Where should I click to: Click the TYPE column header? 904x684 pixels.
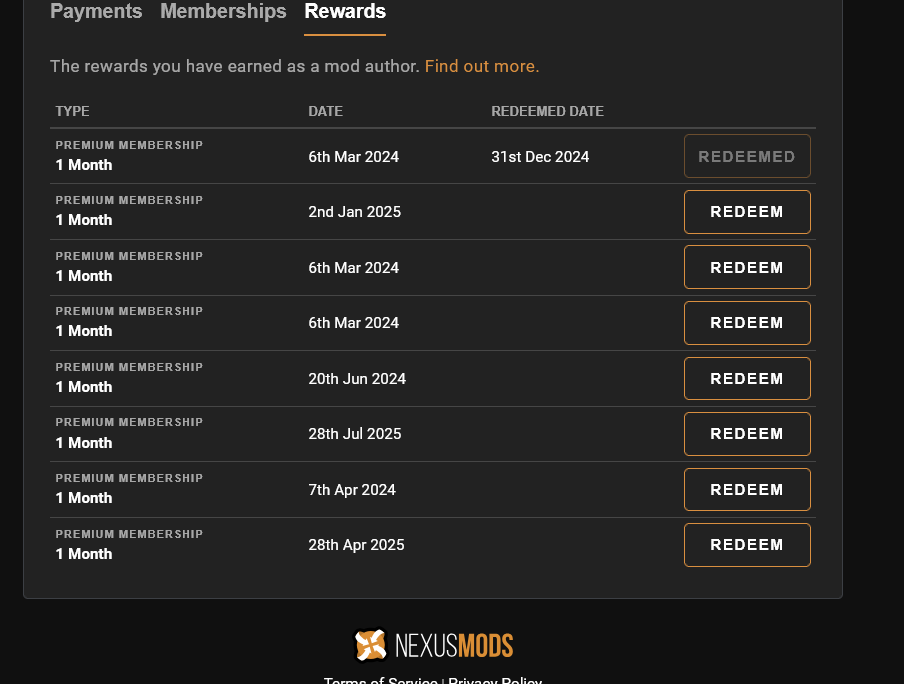coord(73,111)
